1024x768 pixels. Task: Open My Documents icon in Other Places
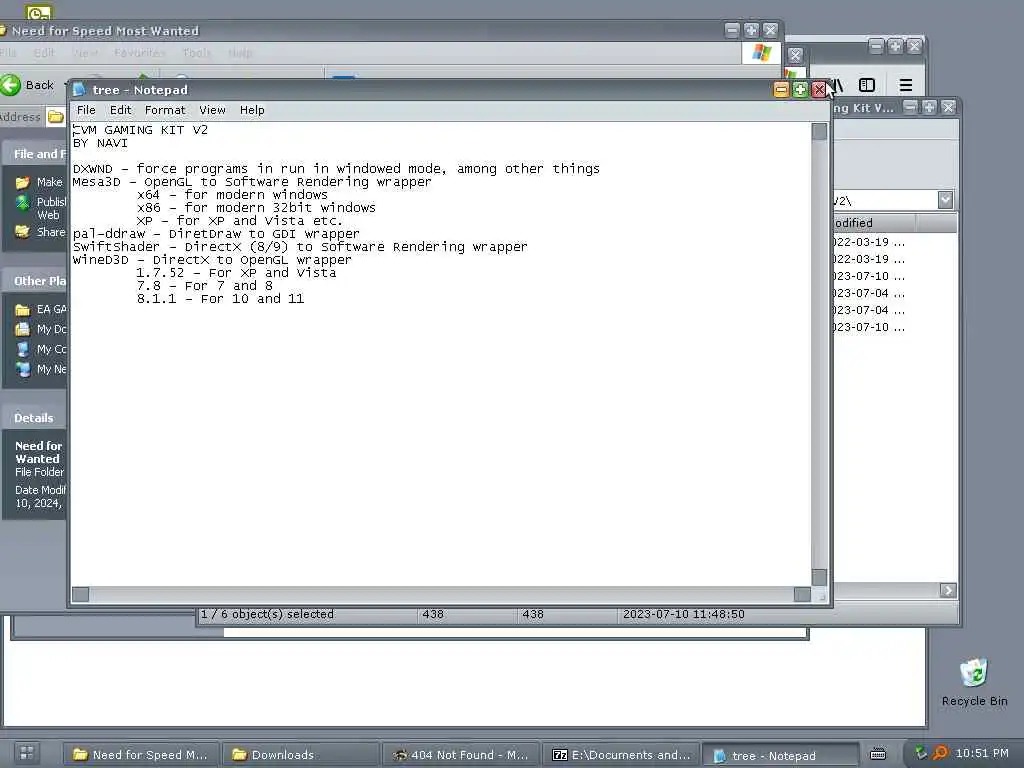[22, 329]
